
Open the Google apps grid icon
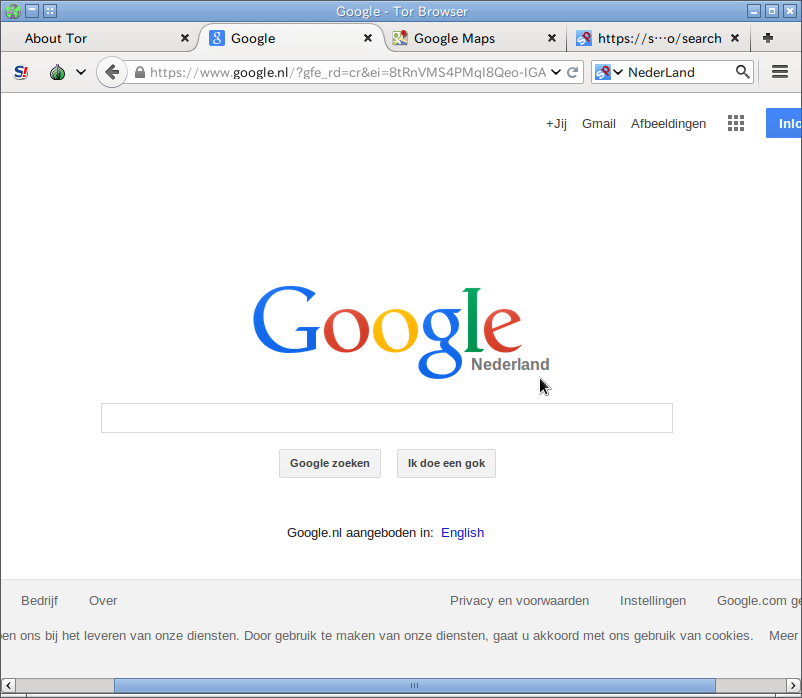[736, 123]
